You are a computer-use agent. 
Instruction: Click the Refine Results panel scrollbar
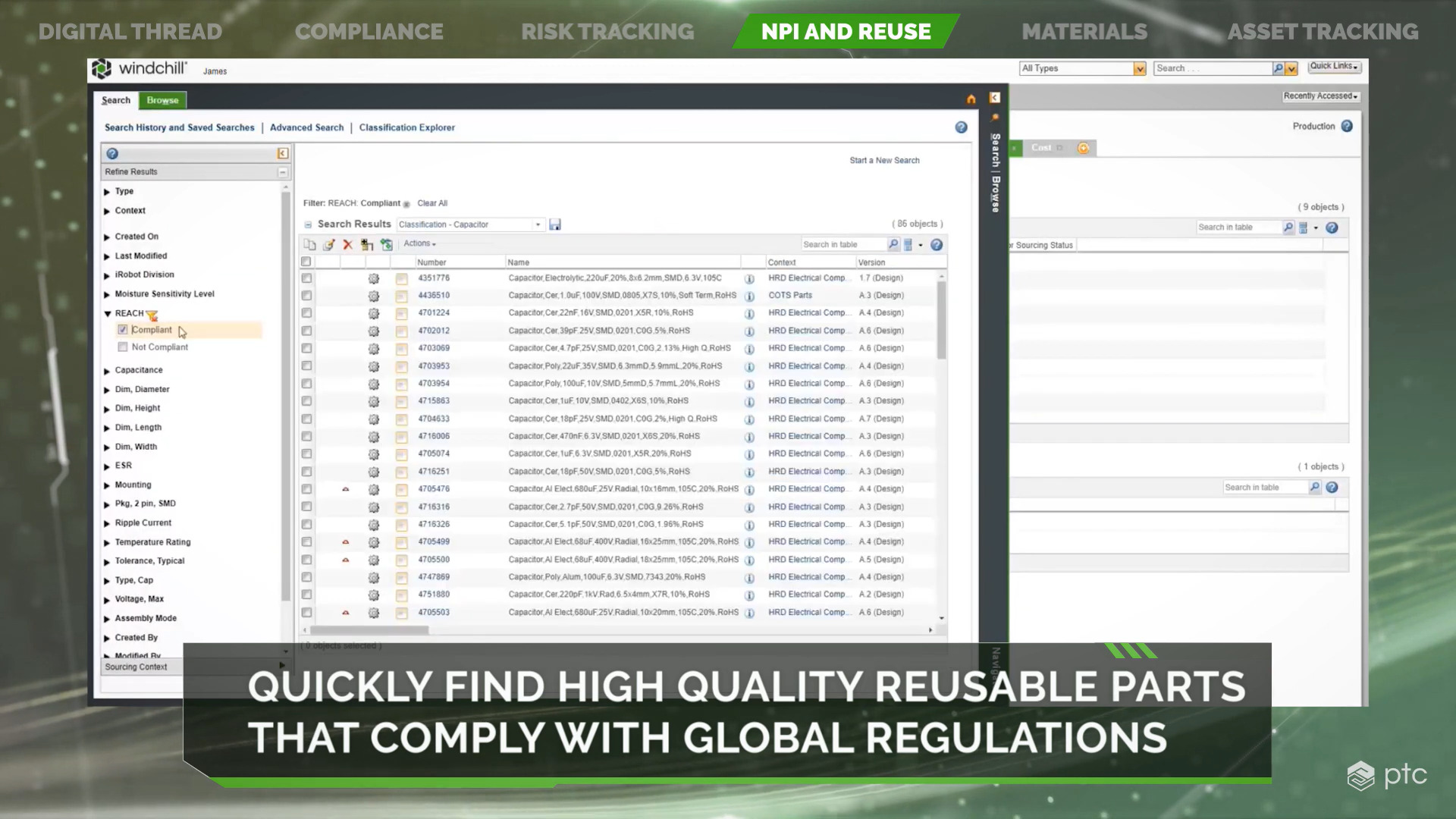pyautogui.click(x=286, y=396)
